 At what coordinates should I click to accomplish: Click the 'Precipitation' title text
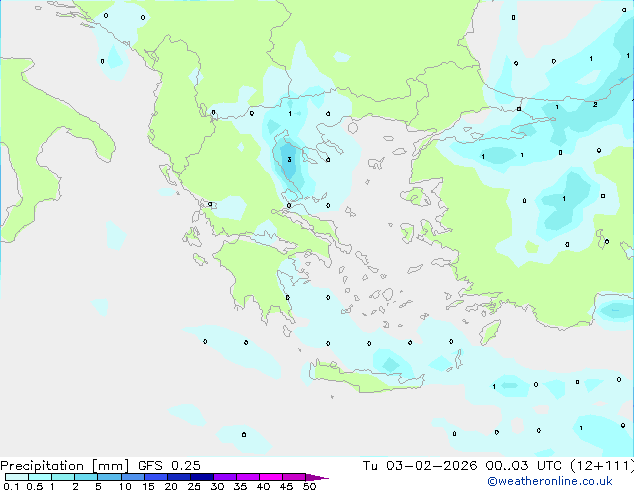[42, 466]
